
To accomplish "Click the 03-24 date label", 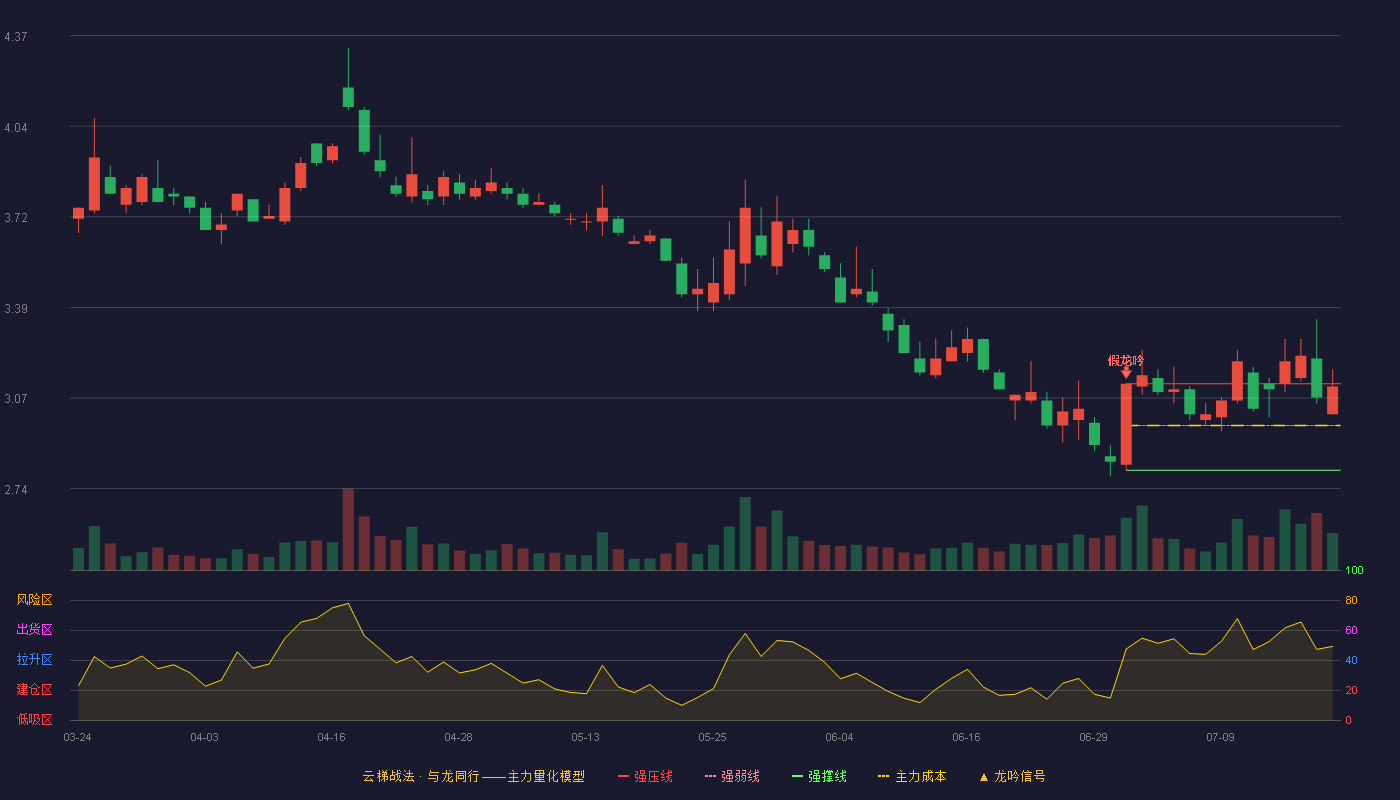I will click(x=77, y=737).
